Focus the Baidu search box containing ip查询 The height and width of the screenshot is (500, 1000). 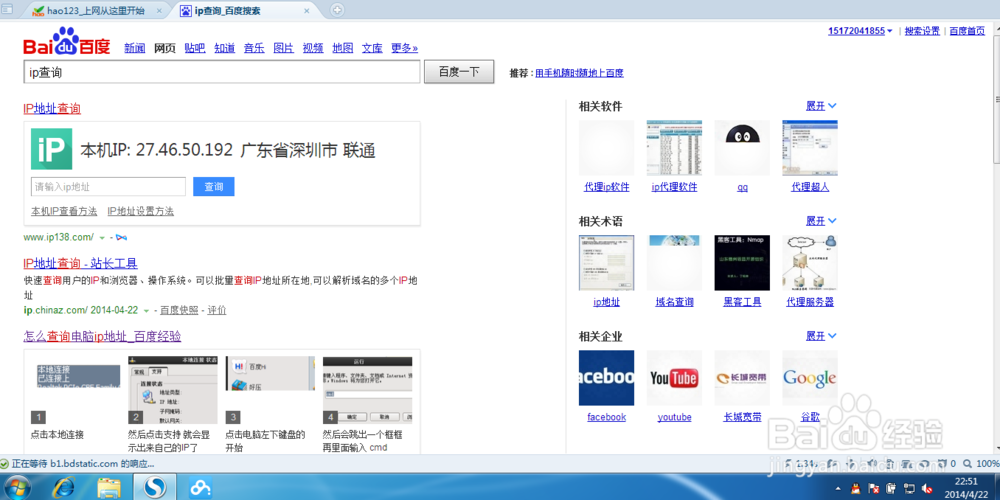(222, 72)
